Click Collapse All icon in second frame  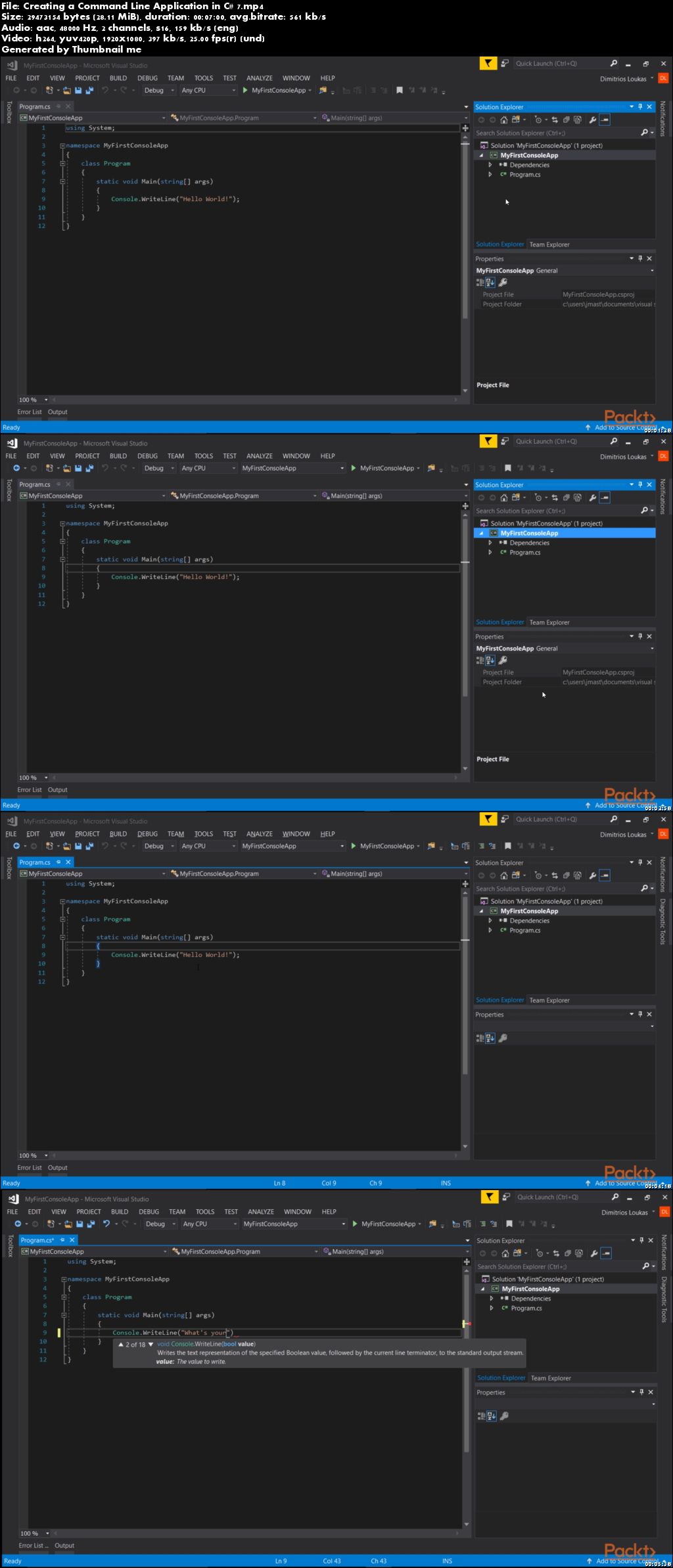coord(566,497)
